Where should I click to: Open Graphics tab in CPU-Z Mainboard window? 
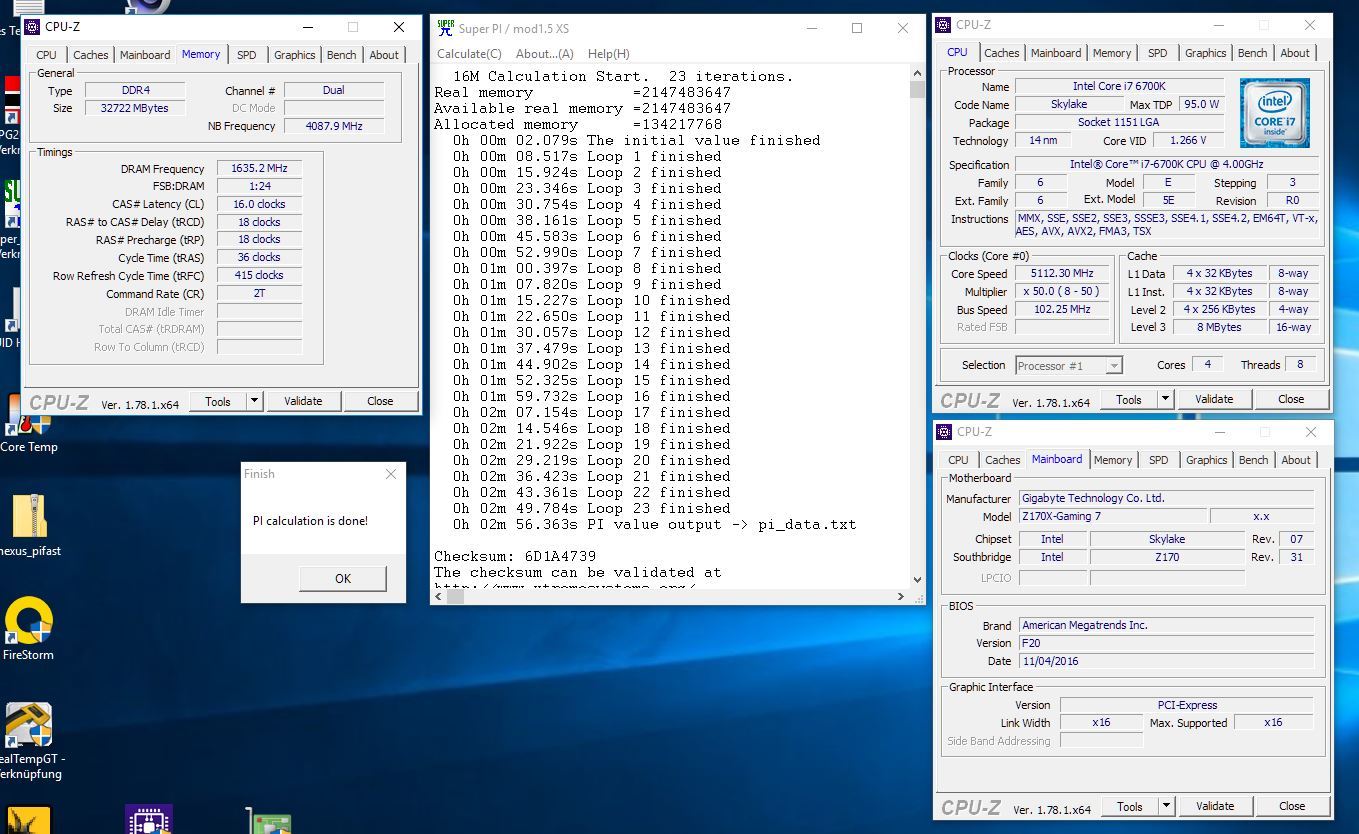pos(1206,460)
